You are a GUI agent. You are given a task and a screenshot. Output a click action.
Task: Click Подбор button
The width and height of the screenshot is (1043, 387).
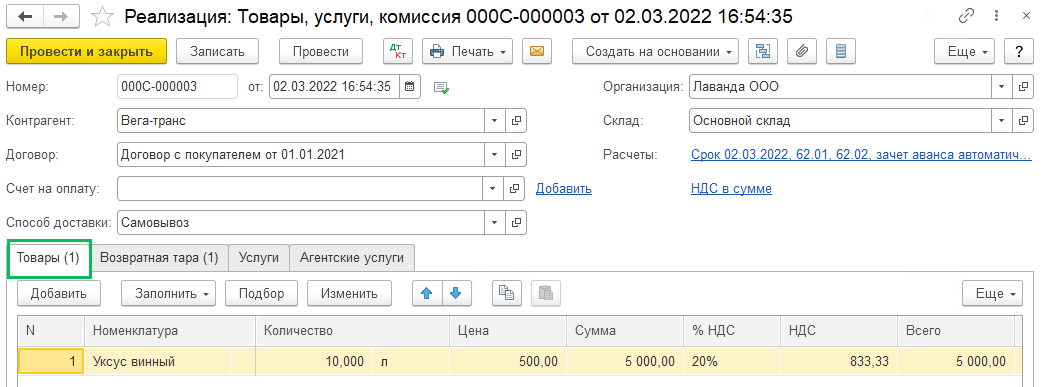261,293
